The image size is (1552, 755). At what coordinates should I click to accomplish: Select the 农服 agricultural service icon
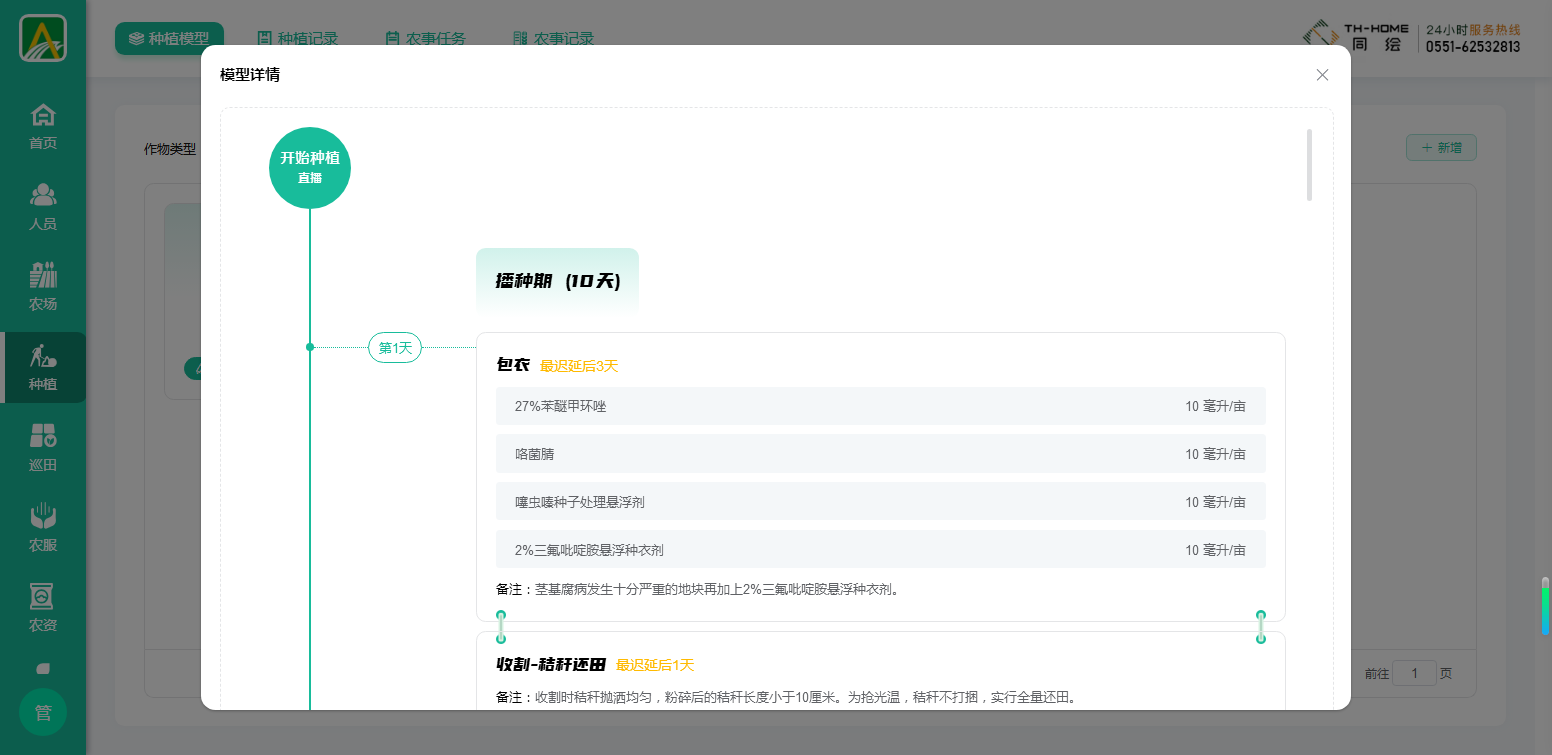tap(43, 518)
